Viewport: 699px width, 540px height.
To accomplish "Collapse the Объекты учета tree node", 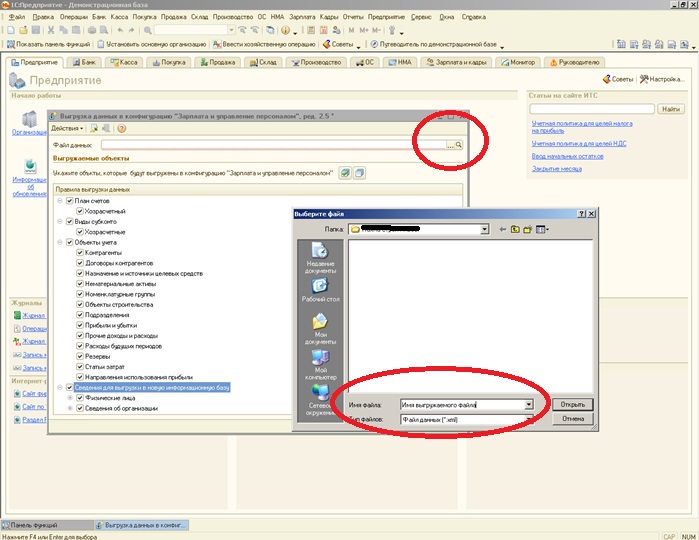I will point(60,242).
